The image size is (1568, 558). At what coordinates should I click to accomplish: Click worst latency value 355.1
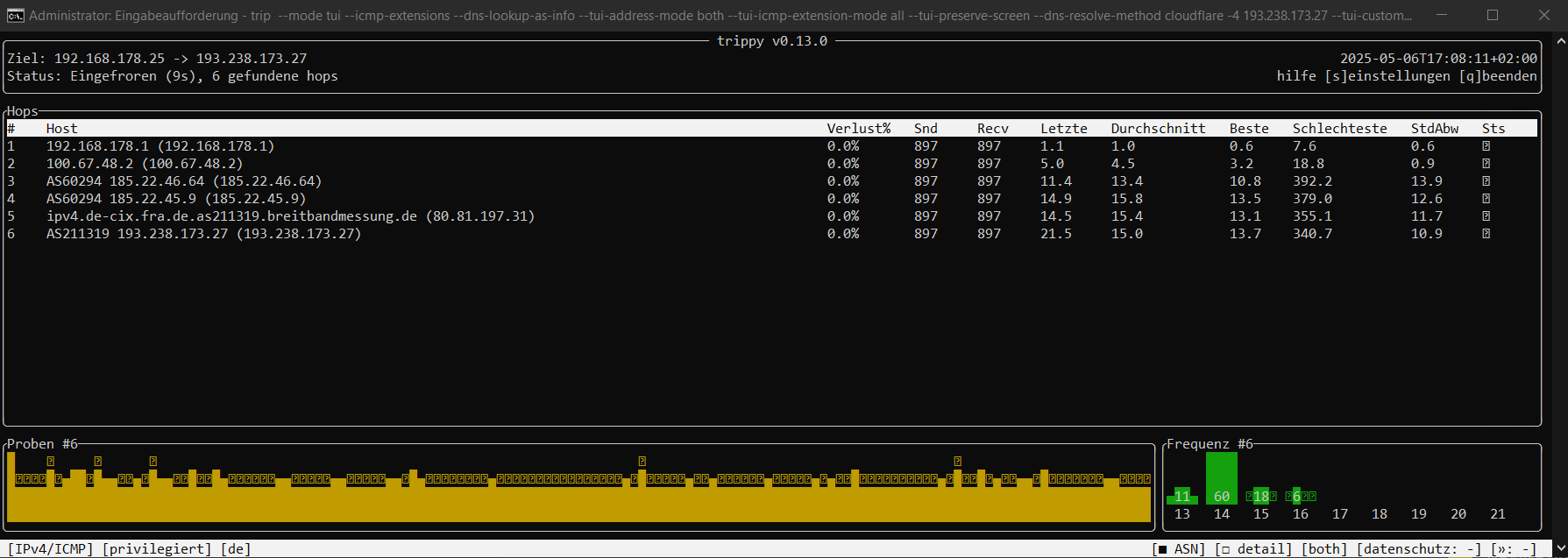point(1312,216)
